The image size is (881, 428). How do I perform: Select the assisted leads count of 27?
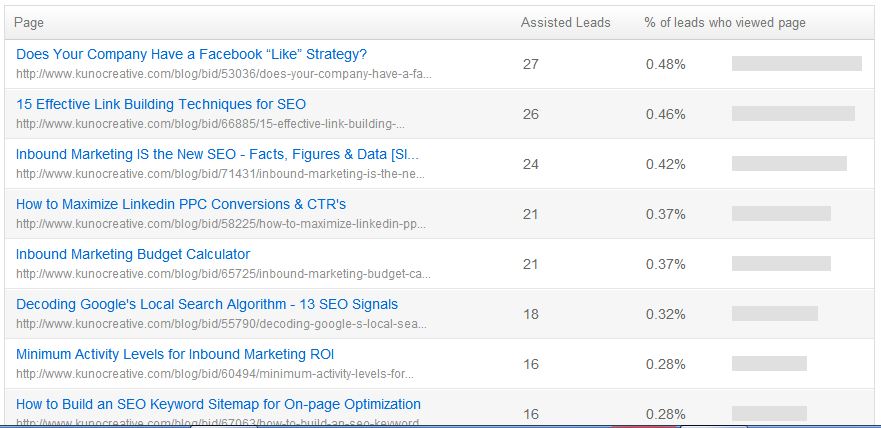(x=531, y=64)
